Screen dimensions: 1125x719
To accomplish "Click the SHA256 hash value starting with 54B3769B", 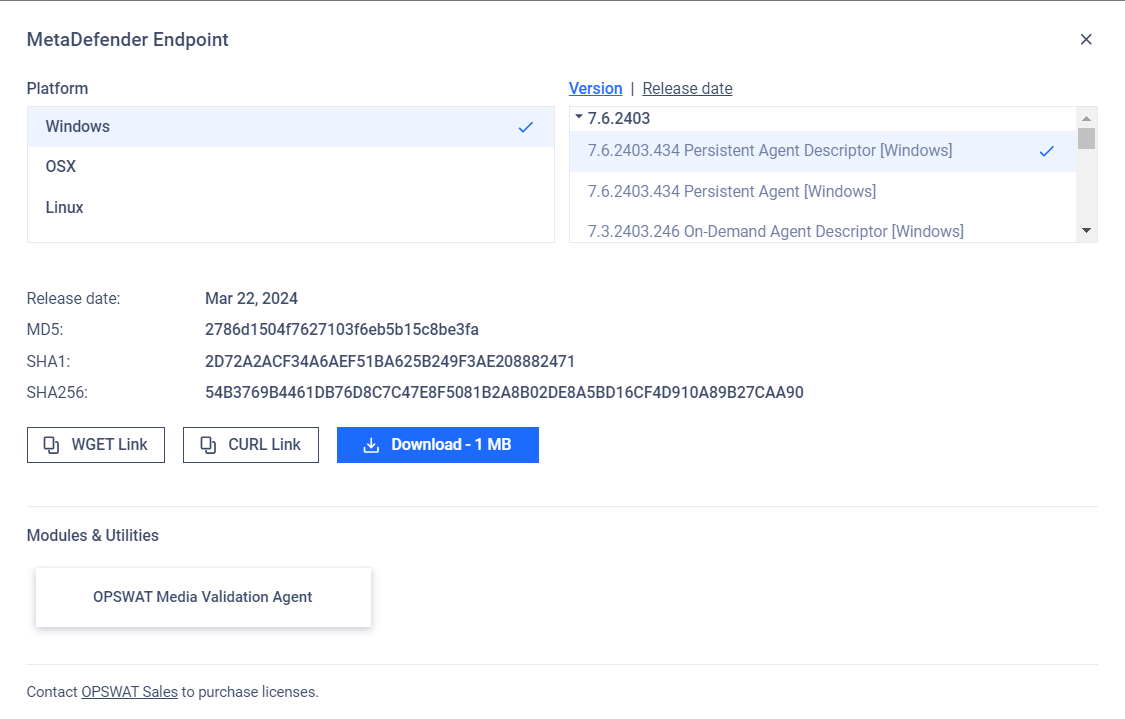I will (504, 393).
